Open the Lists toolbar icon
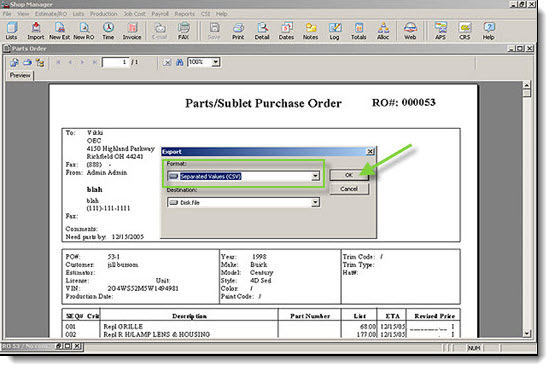 [12, 31]
